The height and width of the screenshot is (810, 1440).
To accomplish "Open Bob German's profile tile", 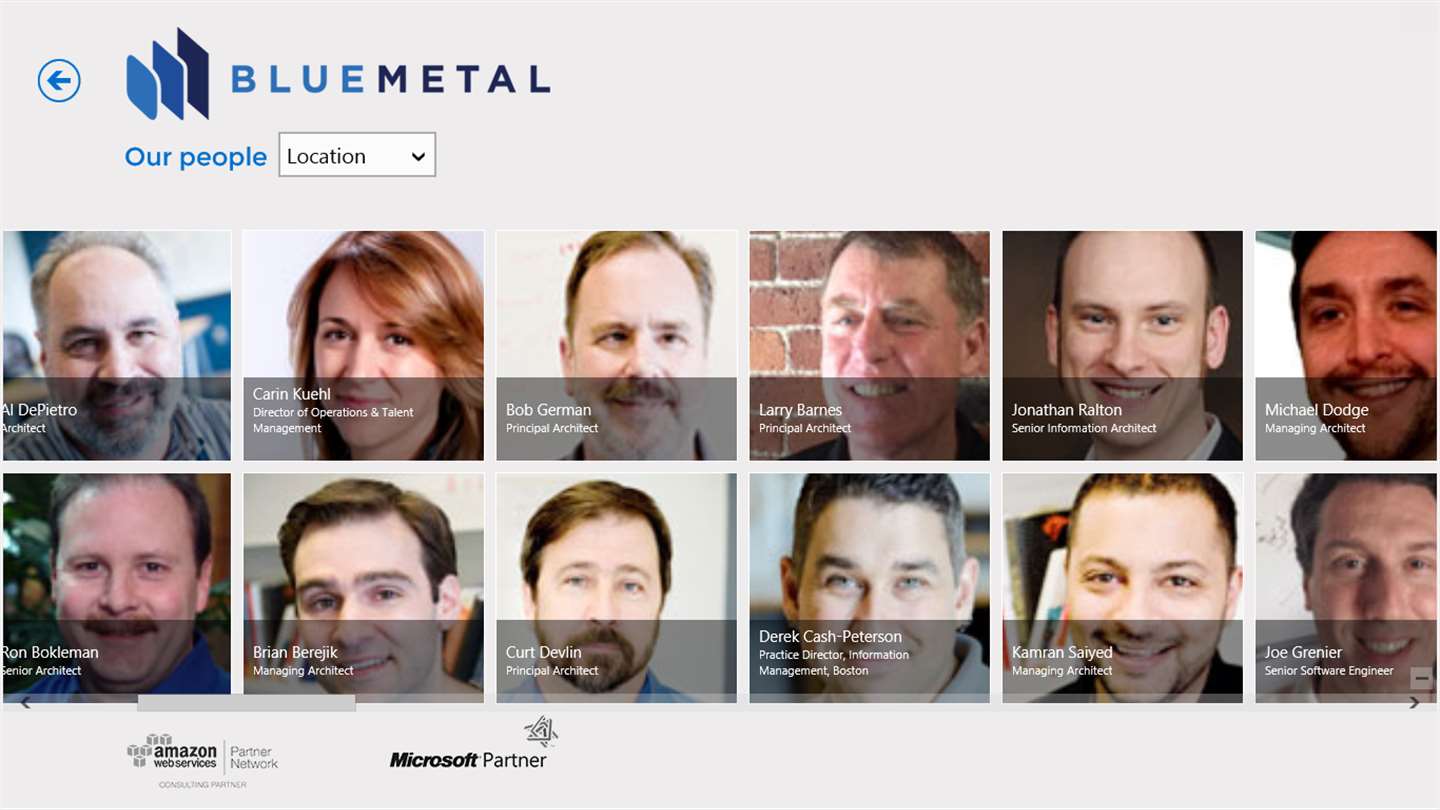I will coord(617,346).
